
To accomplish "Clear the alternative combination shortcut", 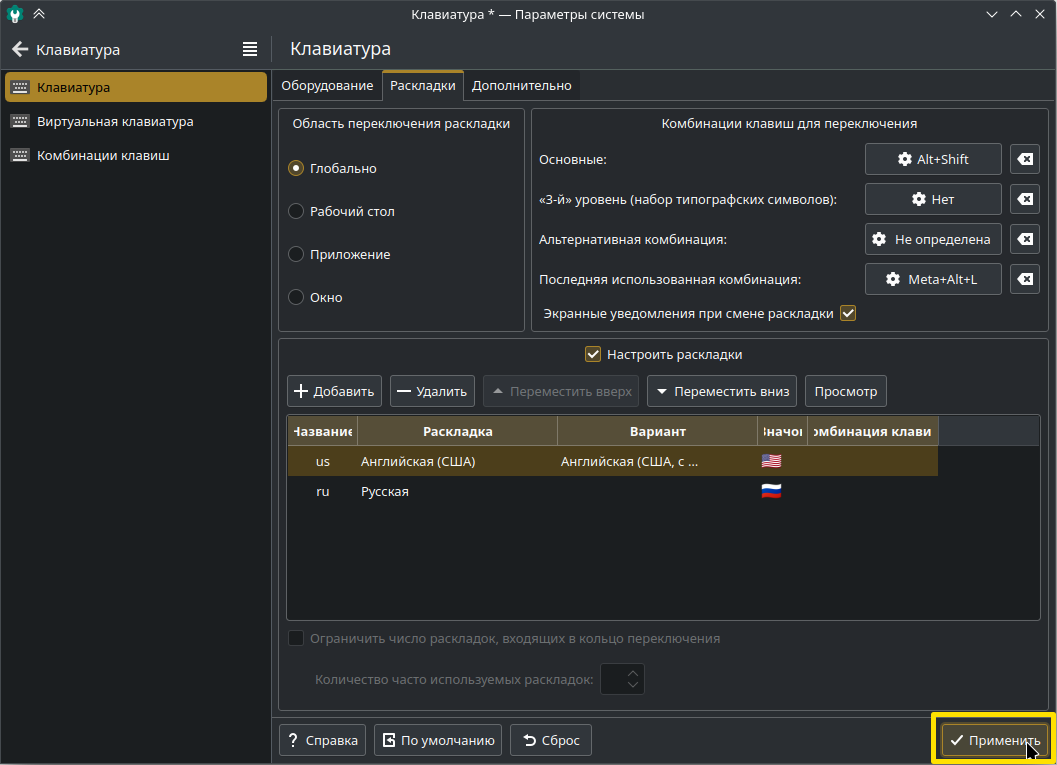I will click(1025, 239).
